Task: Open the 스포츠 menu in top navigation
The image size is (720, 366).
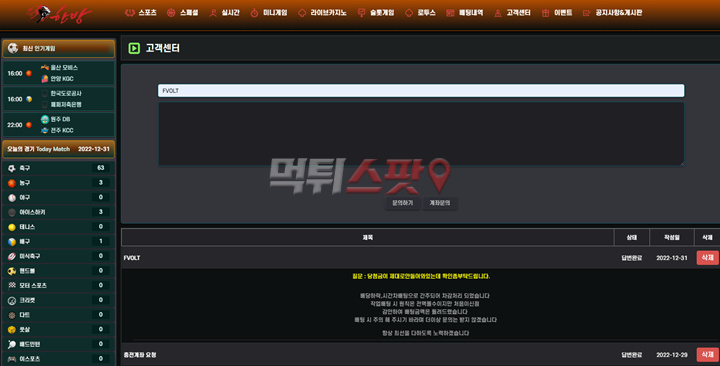Action: tap(141, 13)
